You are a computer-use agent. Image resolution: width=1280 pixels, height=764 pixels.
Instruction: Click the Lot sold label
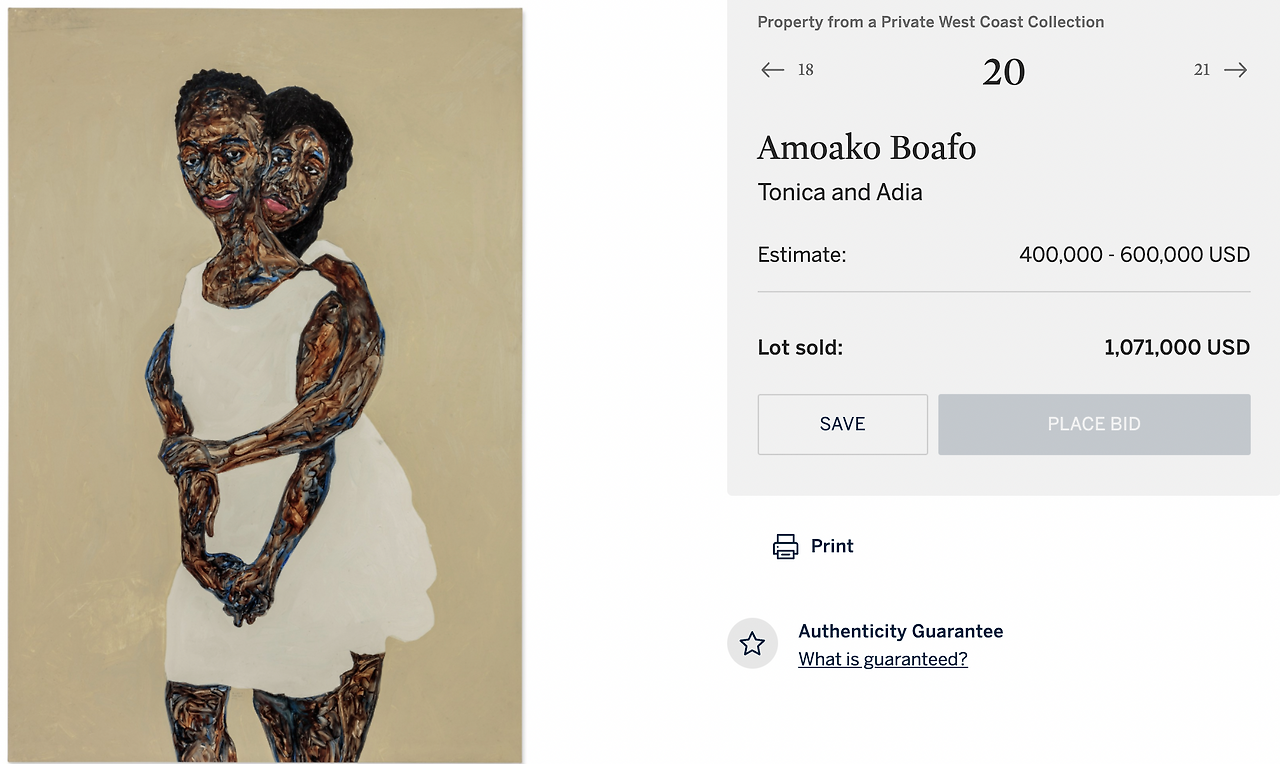[x=800, y=348]
